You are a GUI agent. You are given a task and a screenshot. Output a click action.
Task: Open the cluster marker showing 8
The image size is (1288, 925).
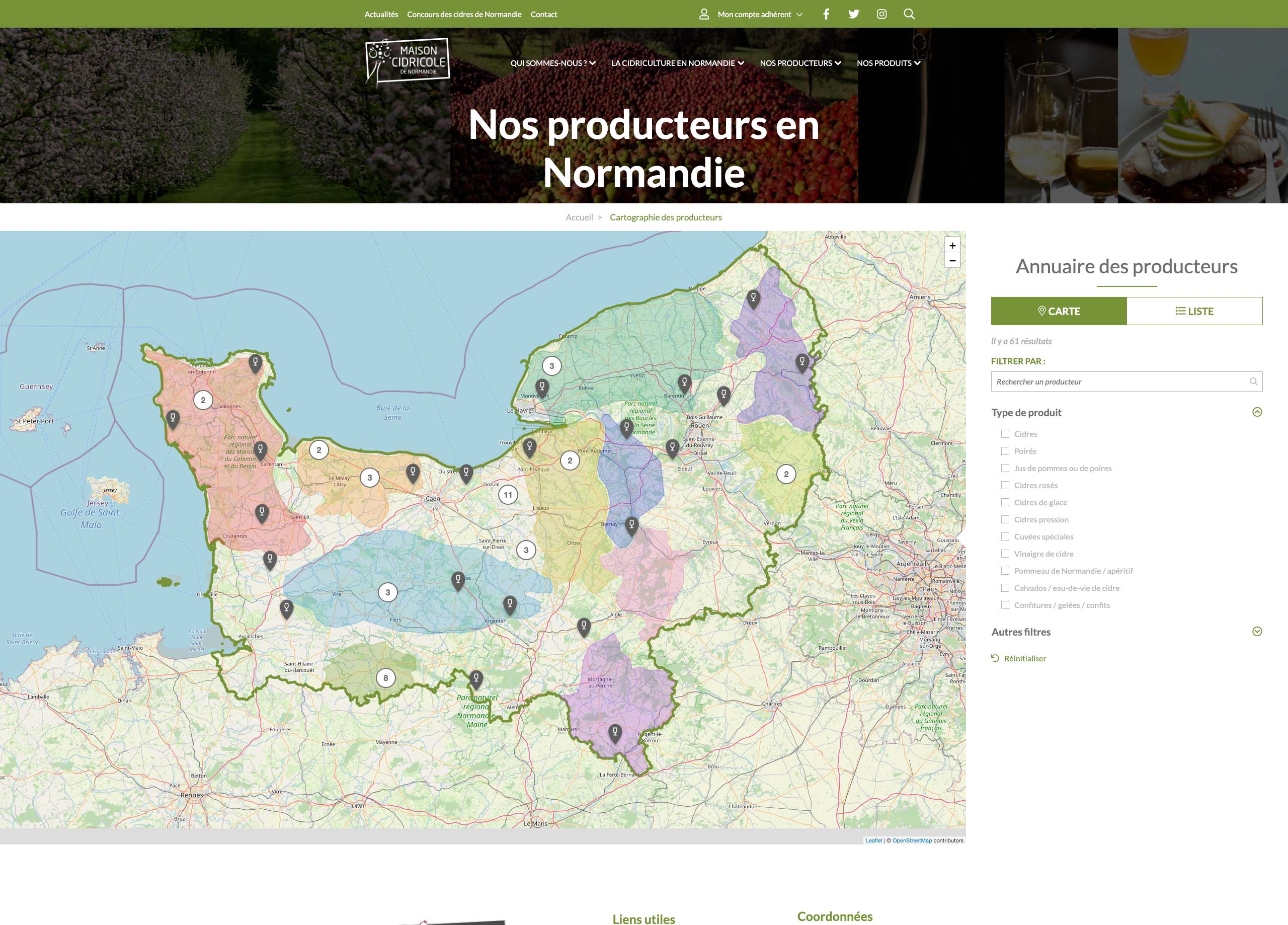385,678
